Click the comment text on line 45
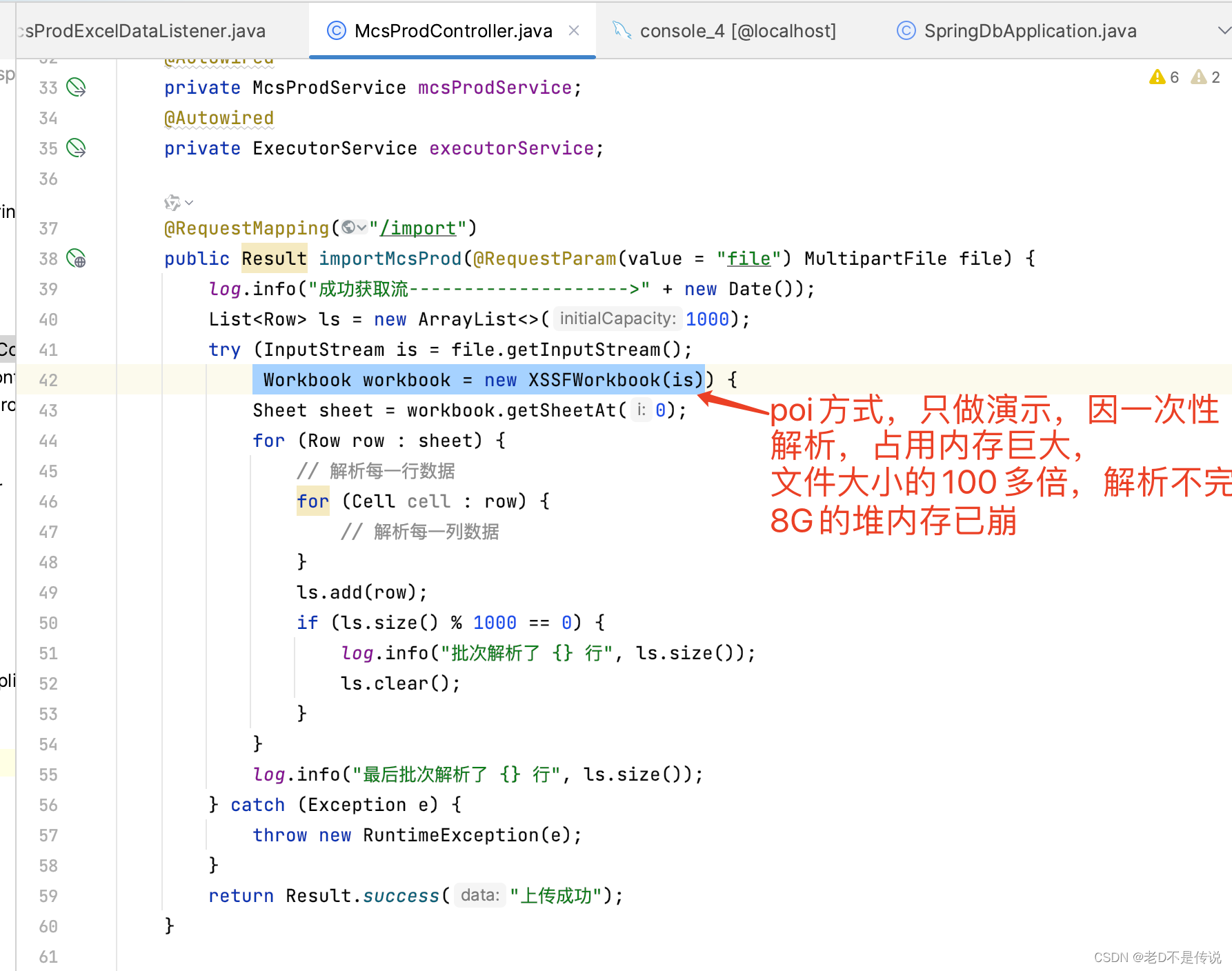The height and width of the screenshot is (971, 1232). [x=376, y=471]
